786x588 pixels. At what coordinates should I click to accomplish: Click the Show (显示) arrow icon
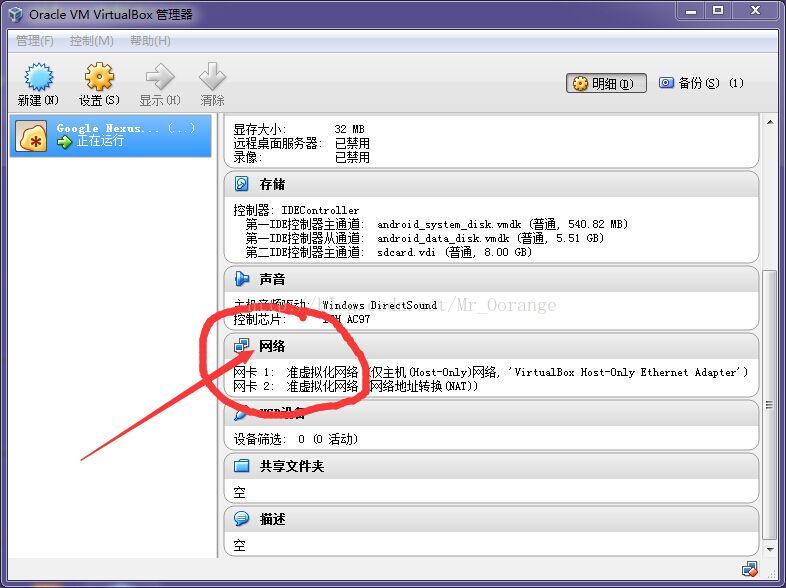pyautogui.click(x=160, y=77)
